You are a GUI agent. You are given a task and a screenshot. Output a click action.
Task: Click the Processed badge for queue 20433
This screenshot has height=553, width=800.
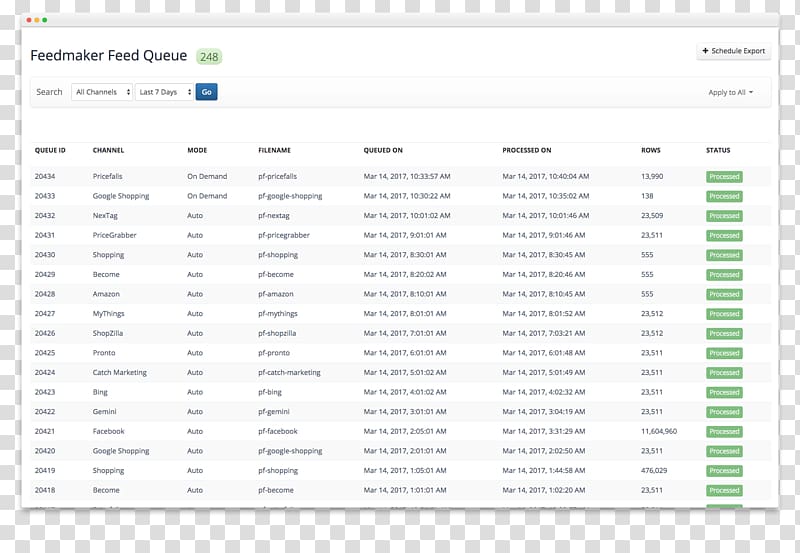click(x=724, y=196)
